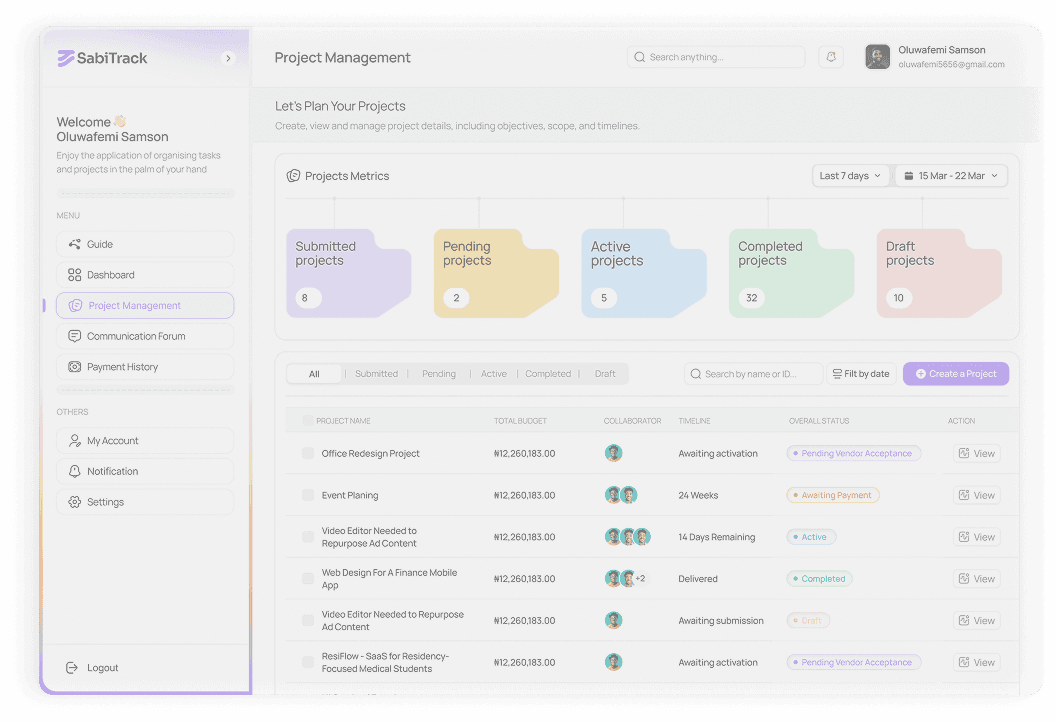Collapse the sidebar using the chevron button
Viewport: 1056px width, 722px height.
[x=228, y=58]
